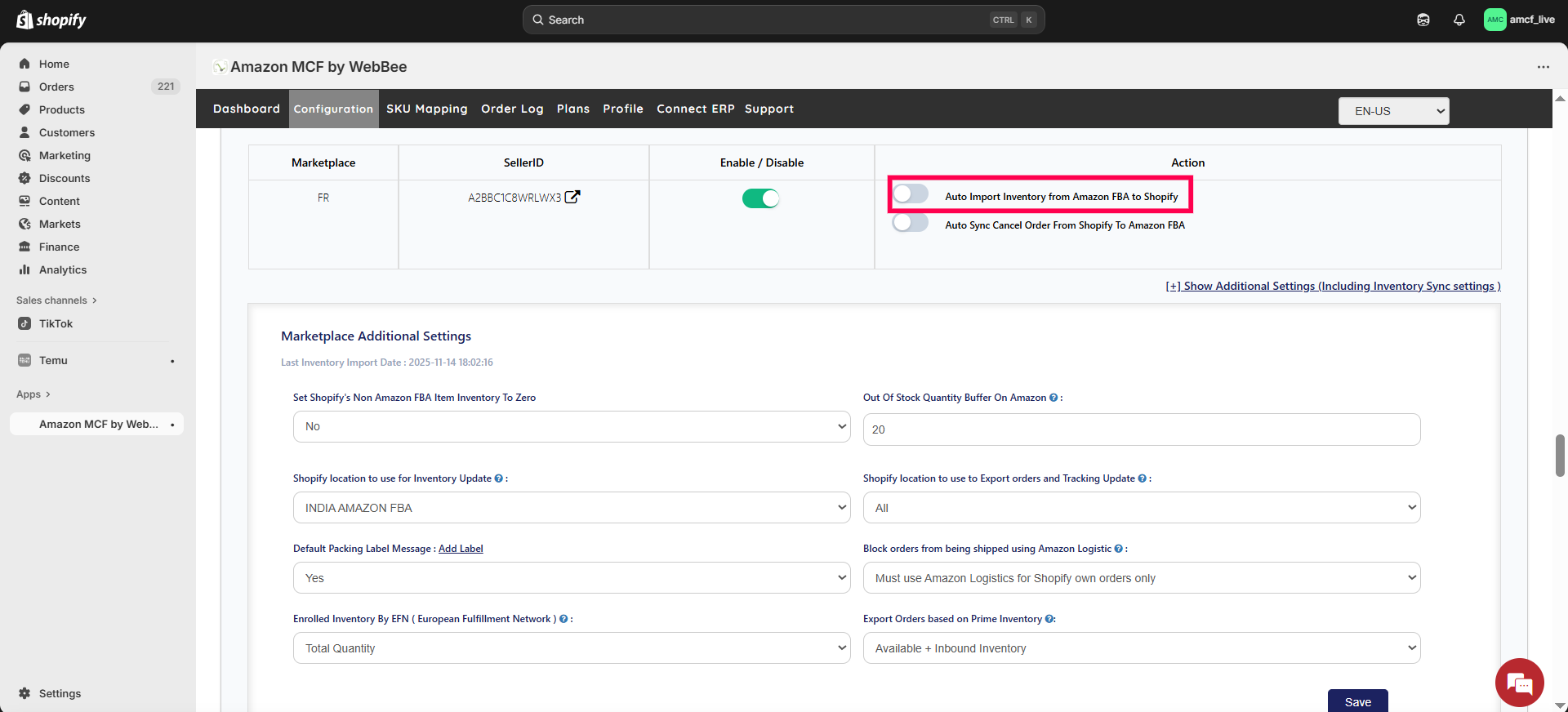Click help icon beside Out Of Stock Buffer

1053,398
